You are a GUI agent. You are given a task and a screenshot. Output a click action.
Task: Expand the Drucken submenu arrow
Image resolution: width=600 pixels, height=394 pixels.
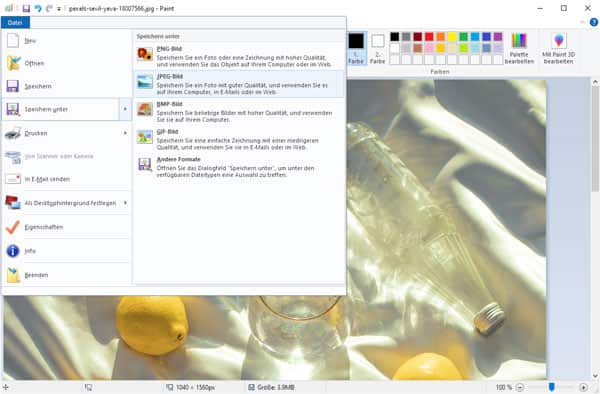coord(125,133)
